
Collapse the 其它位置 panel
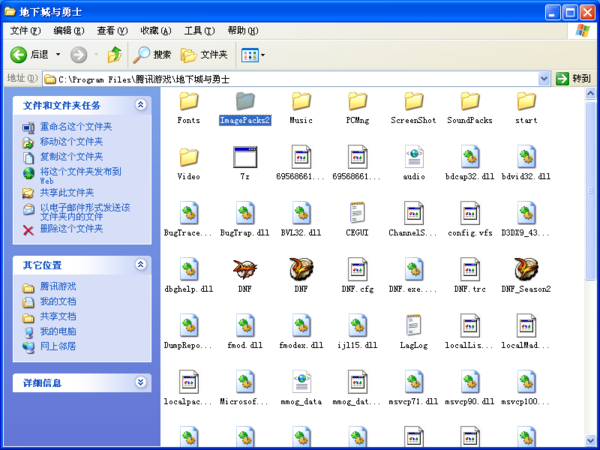(x=141, y=265)
